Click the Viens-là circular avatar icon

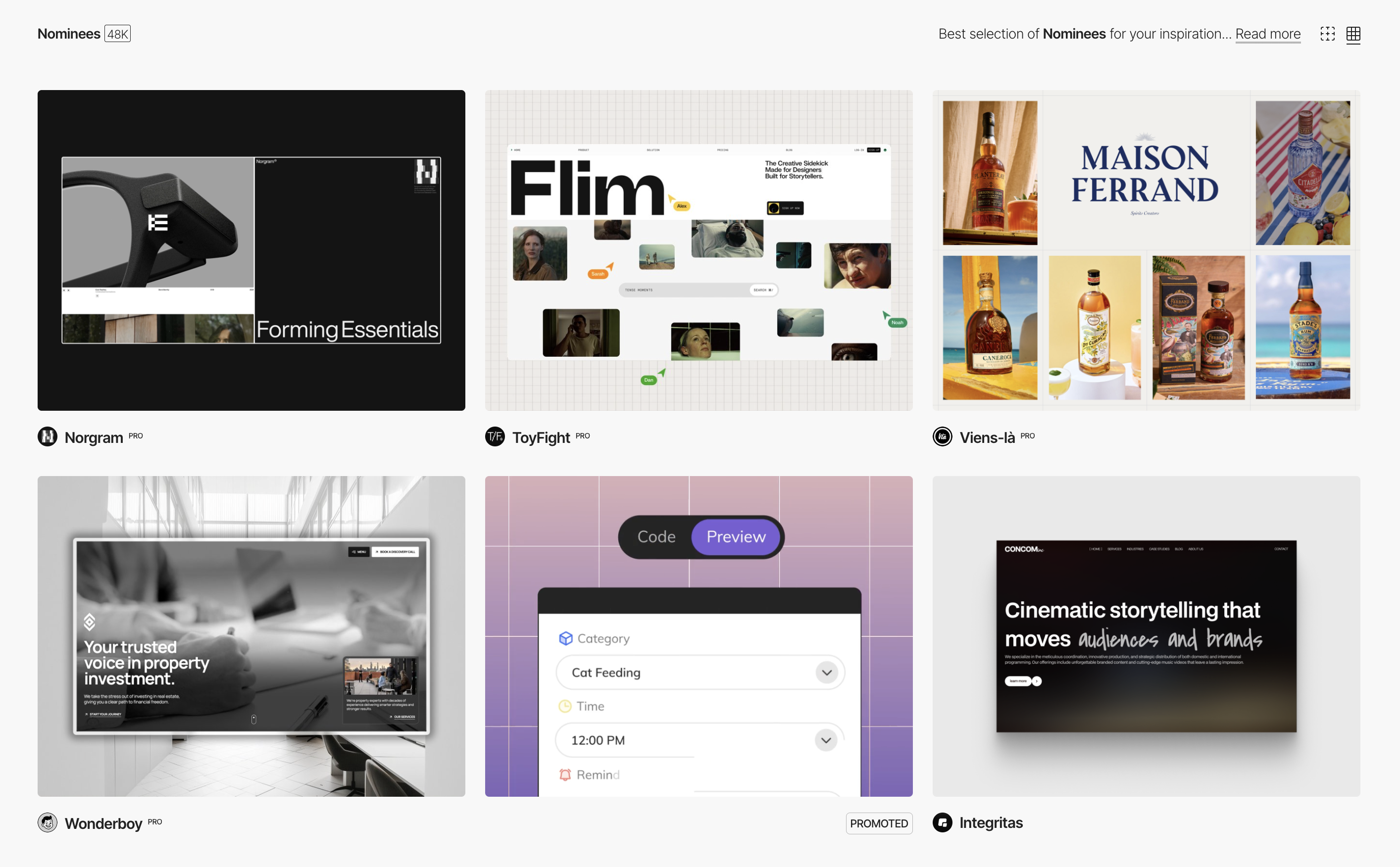(x=943, y=436)
